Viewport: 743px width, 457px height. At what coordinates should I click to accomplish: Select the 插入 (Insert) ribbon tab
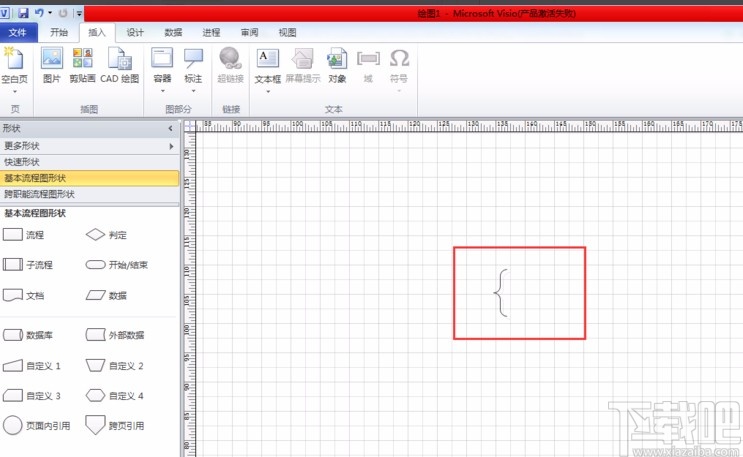(97, 32)
